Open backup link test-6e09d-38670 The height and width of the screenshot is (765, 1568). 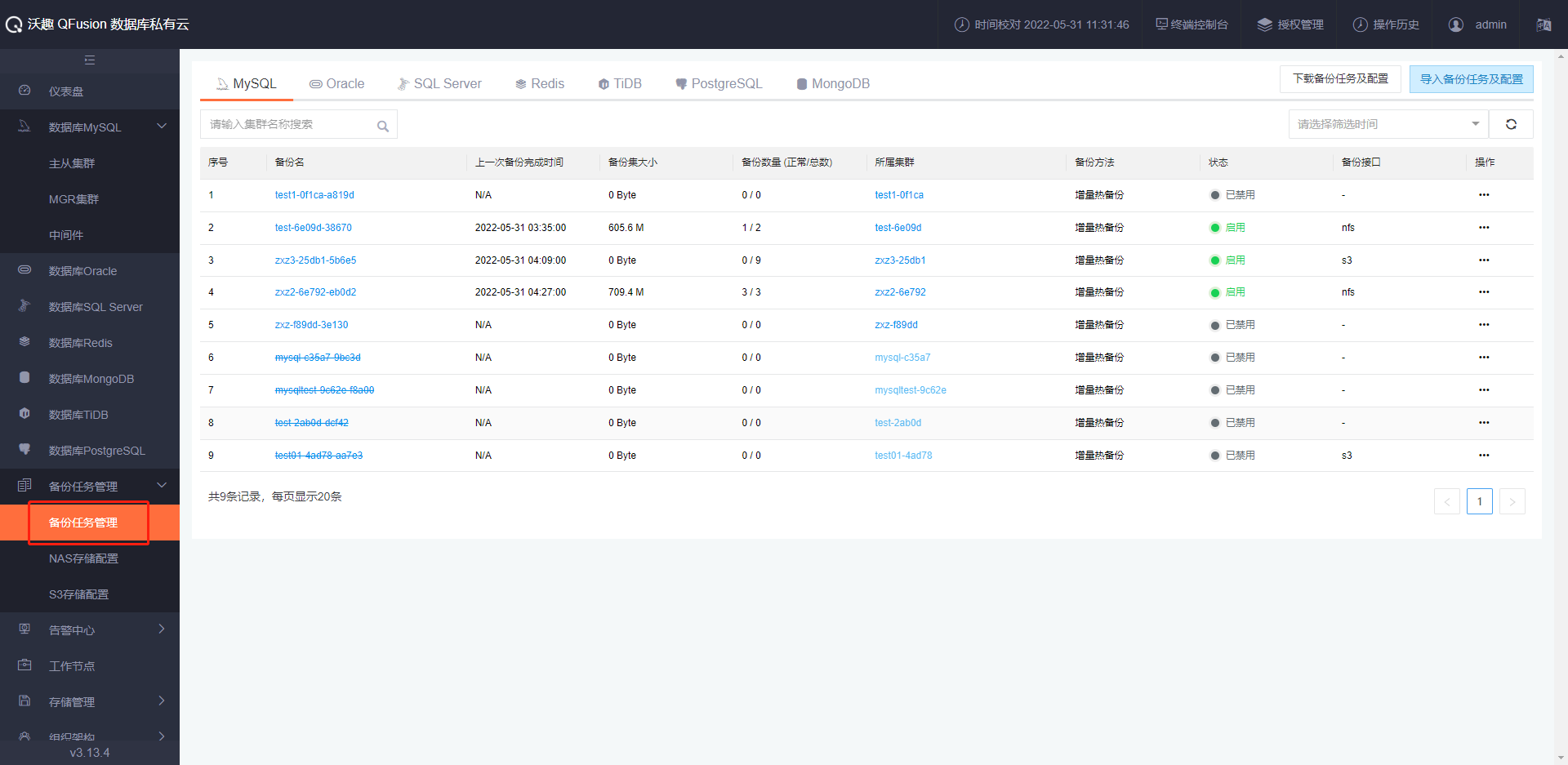(x=314, y=228)
